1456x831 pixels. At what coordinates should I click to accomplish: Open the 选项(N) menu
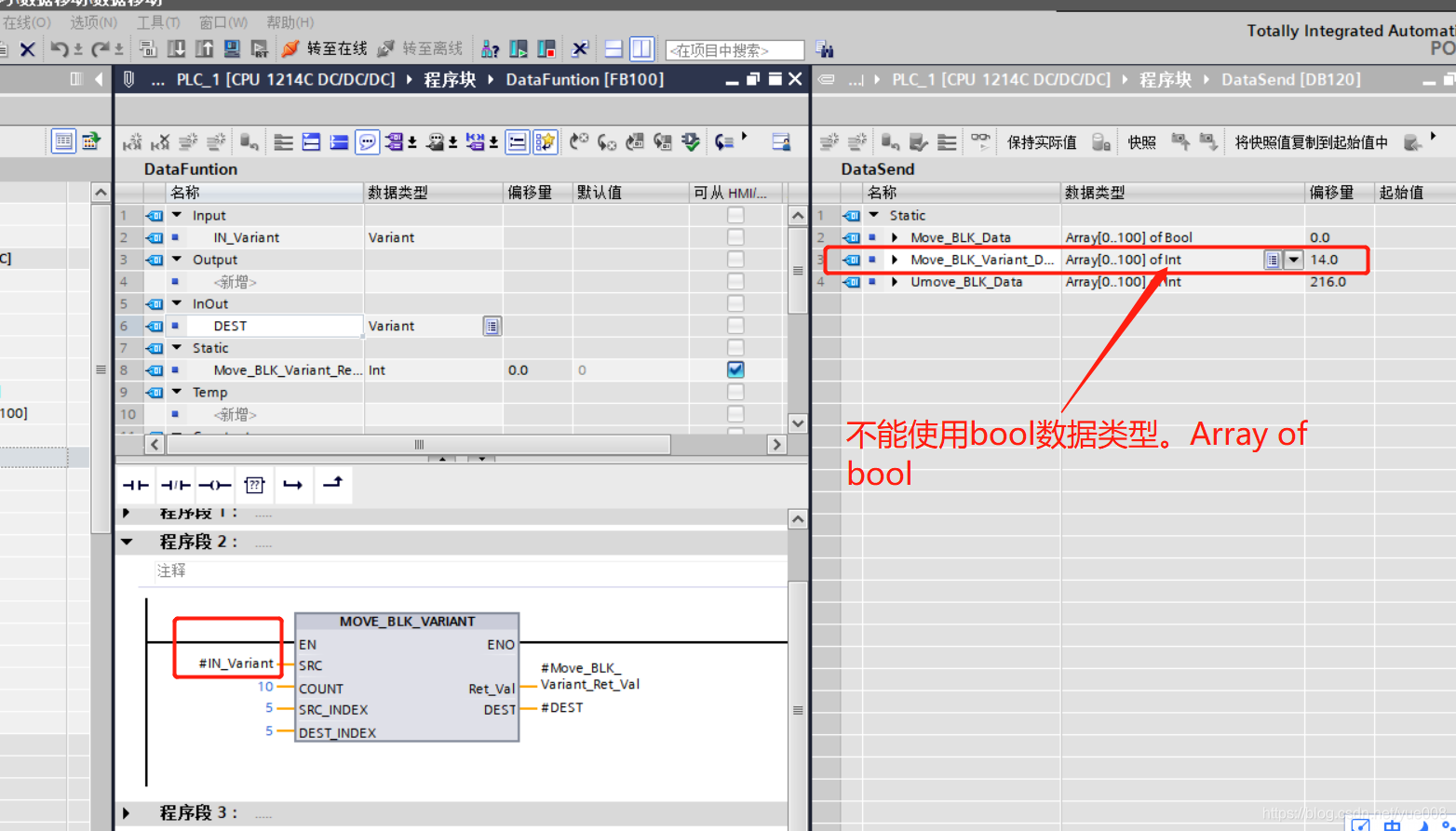point(94,21)
